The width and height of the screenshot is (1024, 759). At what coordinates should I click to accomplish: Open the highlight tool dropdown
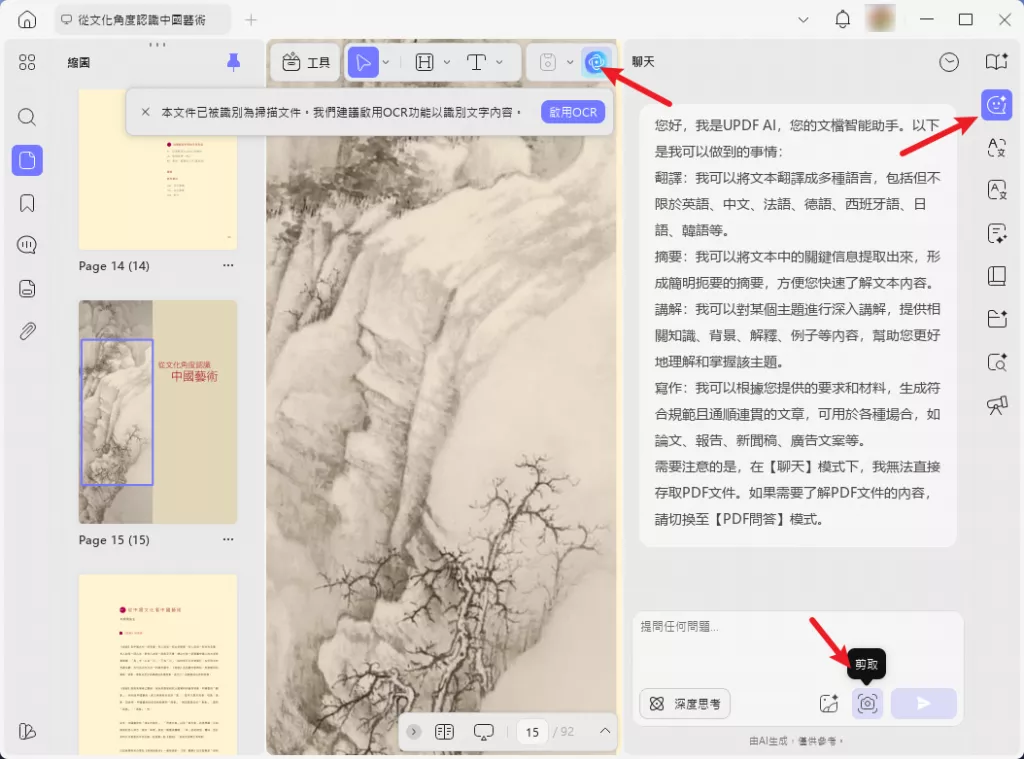tap(447, 61)
